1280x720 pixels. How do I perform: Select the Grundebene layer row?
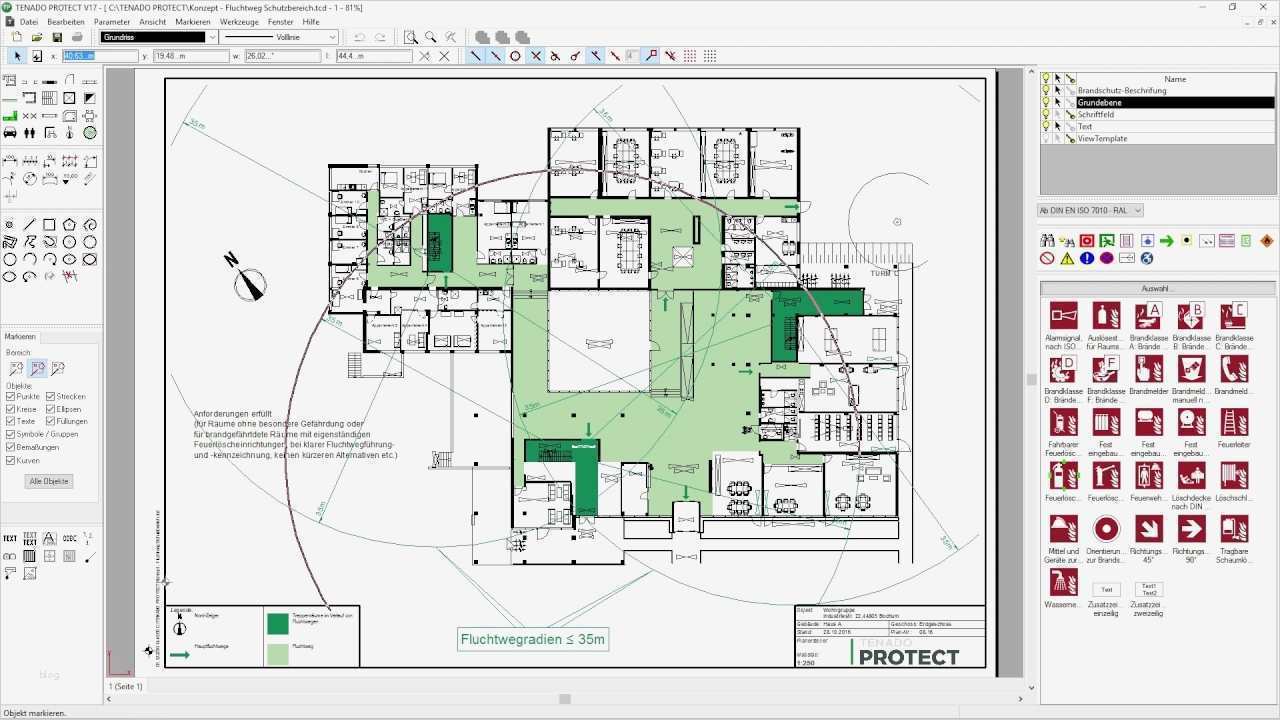[x=1158, y=103]
